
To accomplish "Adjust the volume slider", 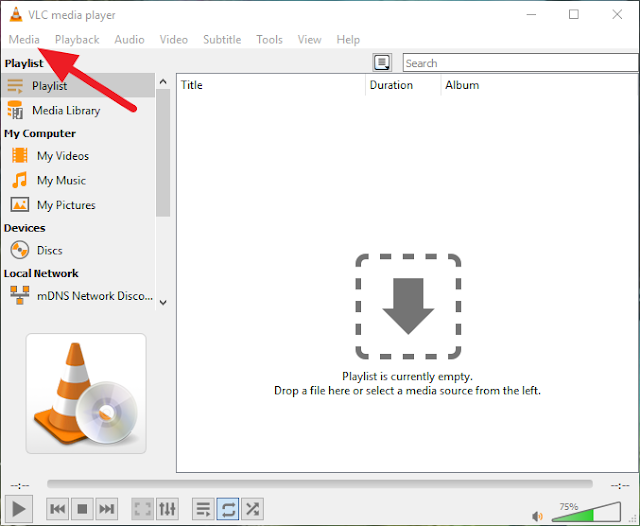I will pyautogui.click(x=586, y=512).
